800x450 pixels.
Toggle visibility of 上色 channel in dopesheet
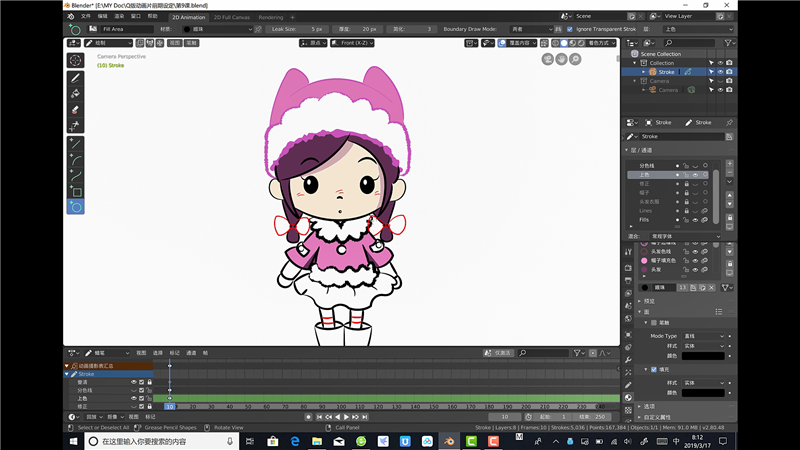[x=134, y=398]
